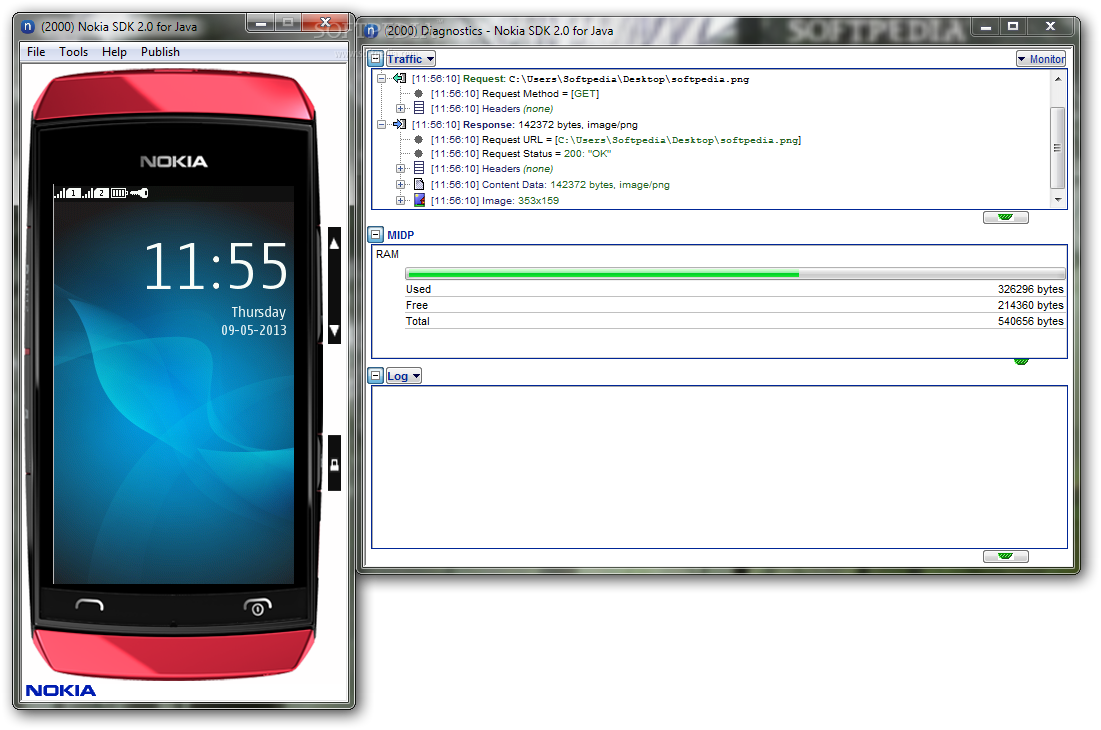Tap the 11:55 clock on phone screen
The height and width of the screenshot is (730, 1101).
(x=216, y=267)
